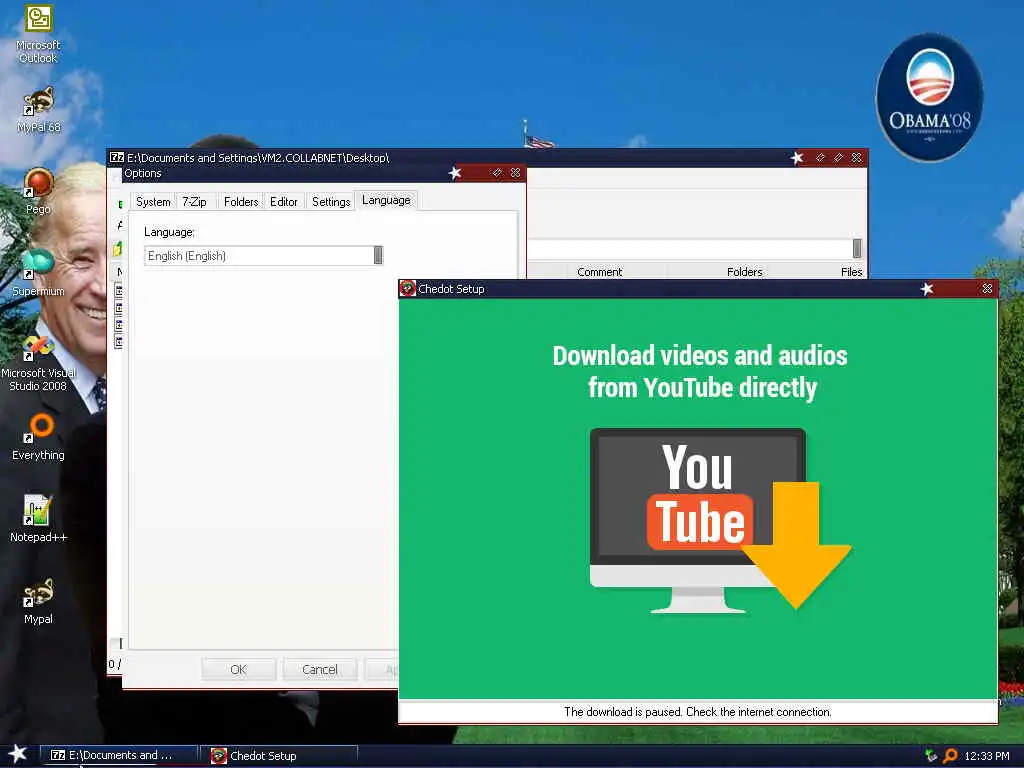Viewport: 1024px width, 768px height.
Task: Maximize the 7-Zip file manager window
Action: [x=839, y=157]
